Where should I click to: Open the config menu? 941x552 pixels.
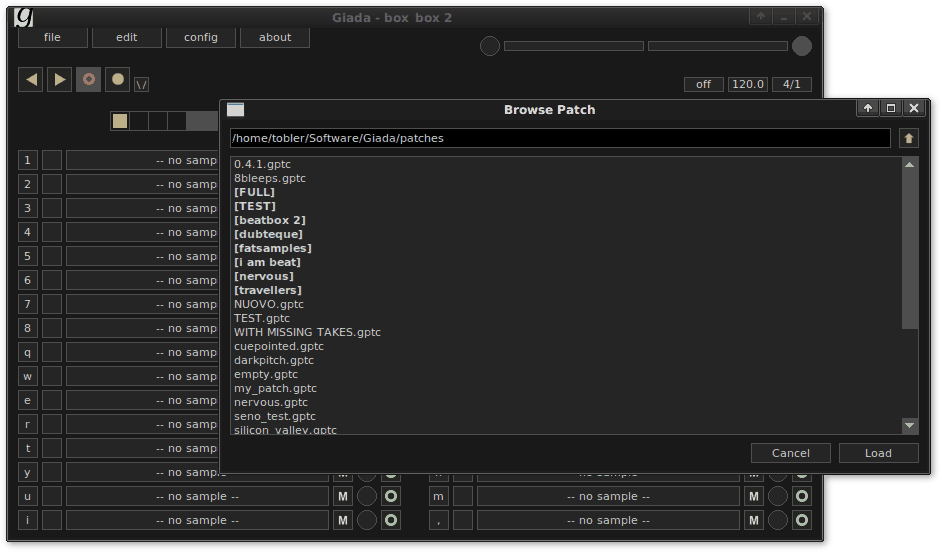[201, 37]
